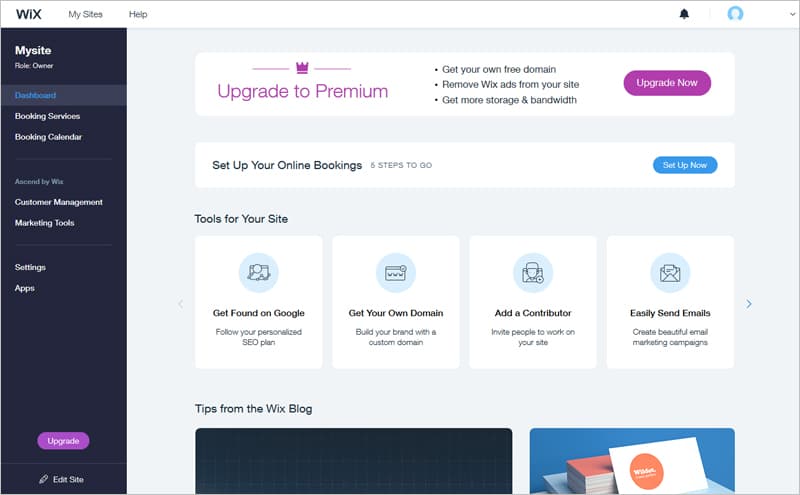Click the Ascend by Wix label
The image size is (800, 495).
coord(39,182)
